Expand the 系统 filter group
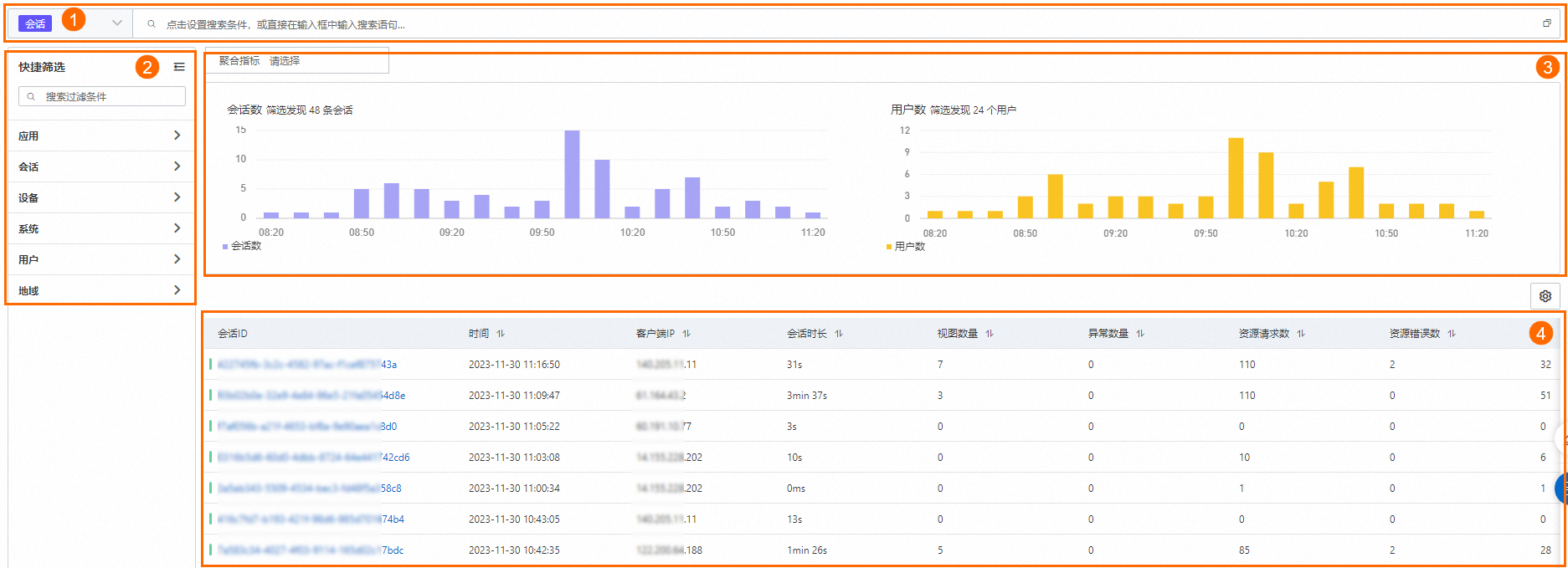This screenshot has height=568, width=1568. (100, 228)
